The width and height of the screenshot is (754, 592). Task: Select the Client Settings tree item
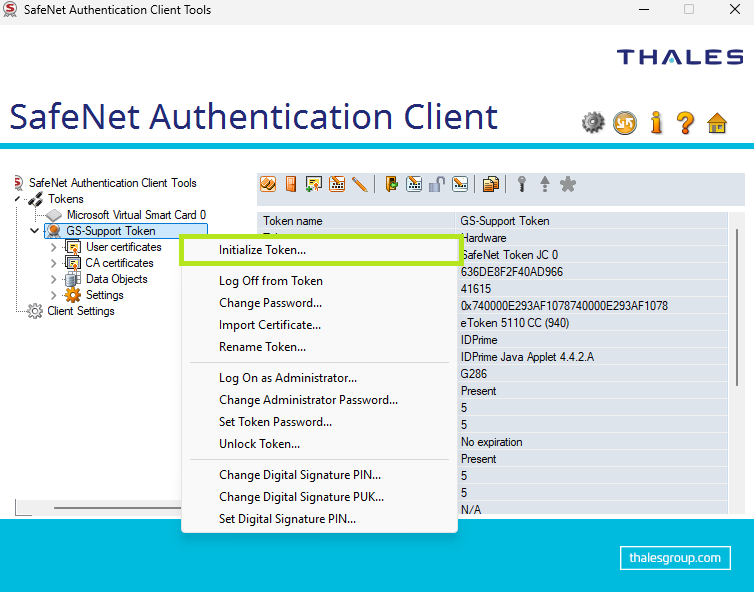coord(81,311)
